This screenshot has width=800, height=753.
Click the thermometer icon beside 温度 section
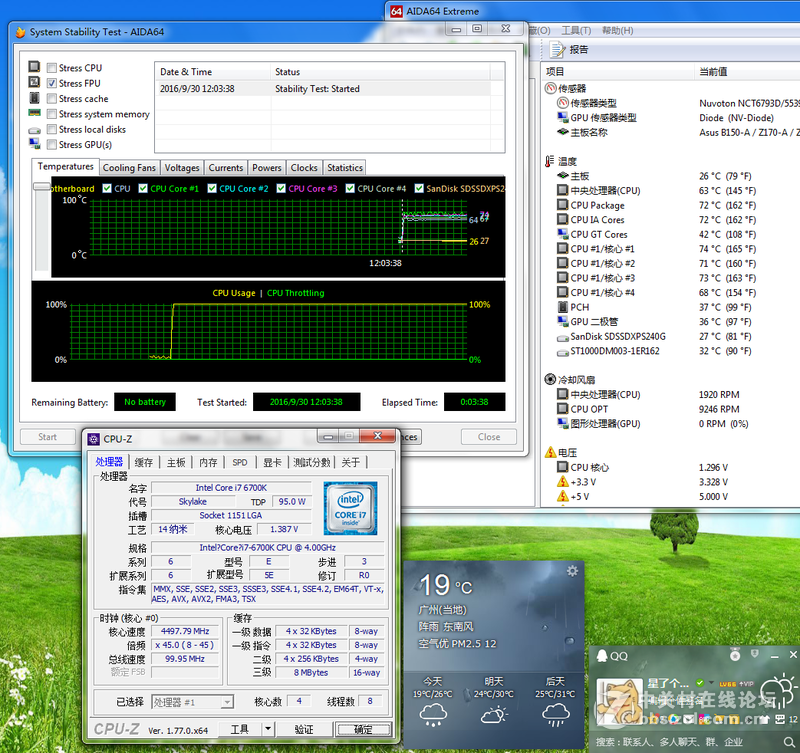point(550,161)
